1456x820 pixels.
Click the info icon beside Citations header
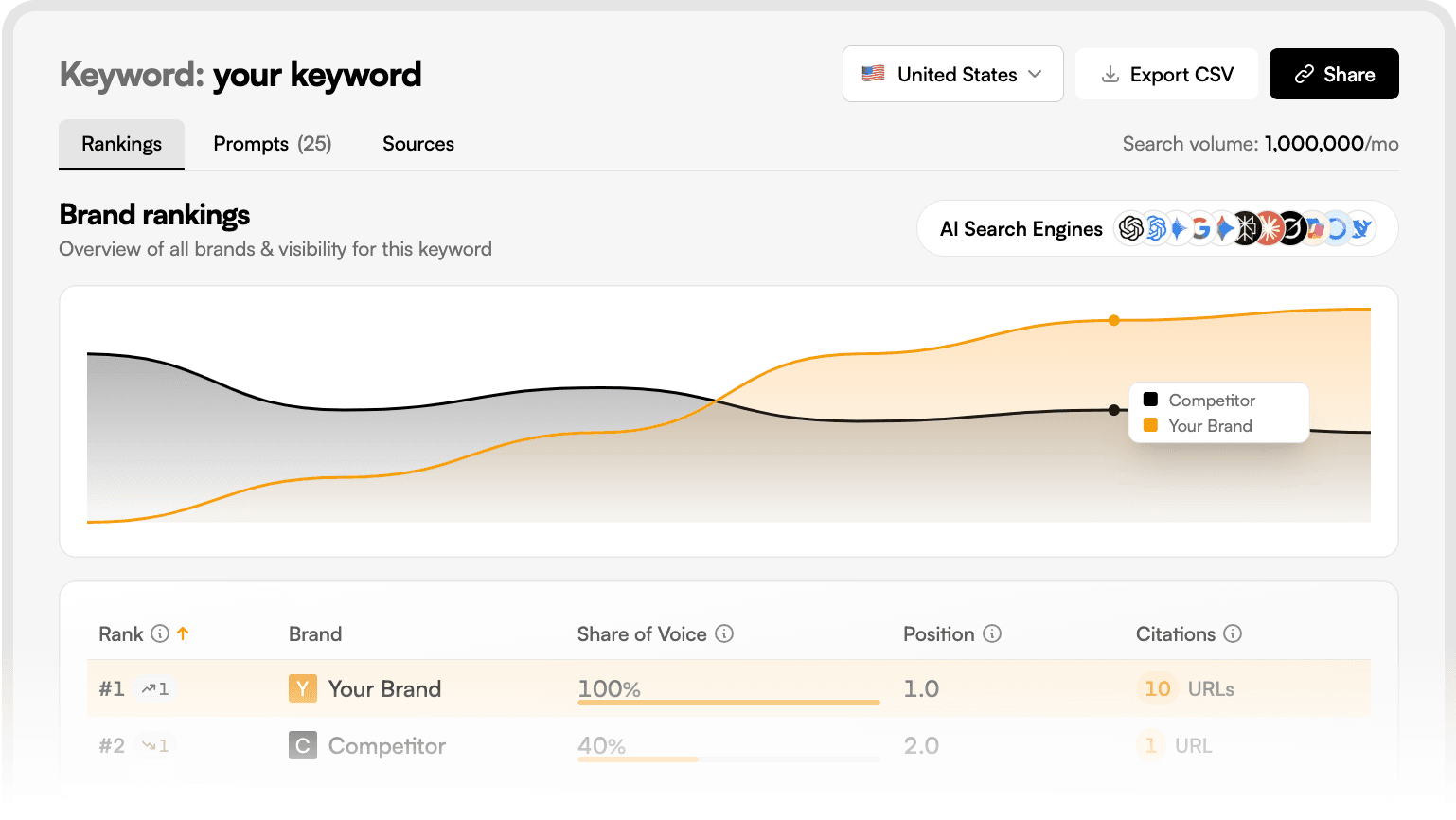[x=1234, y=634]
